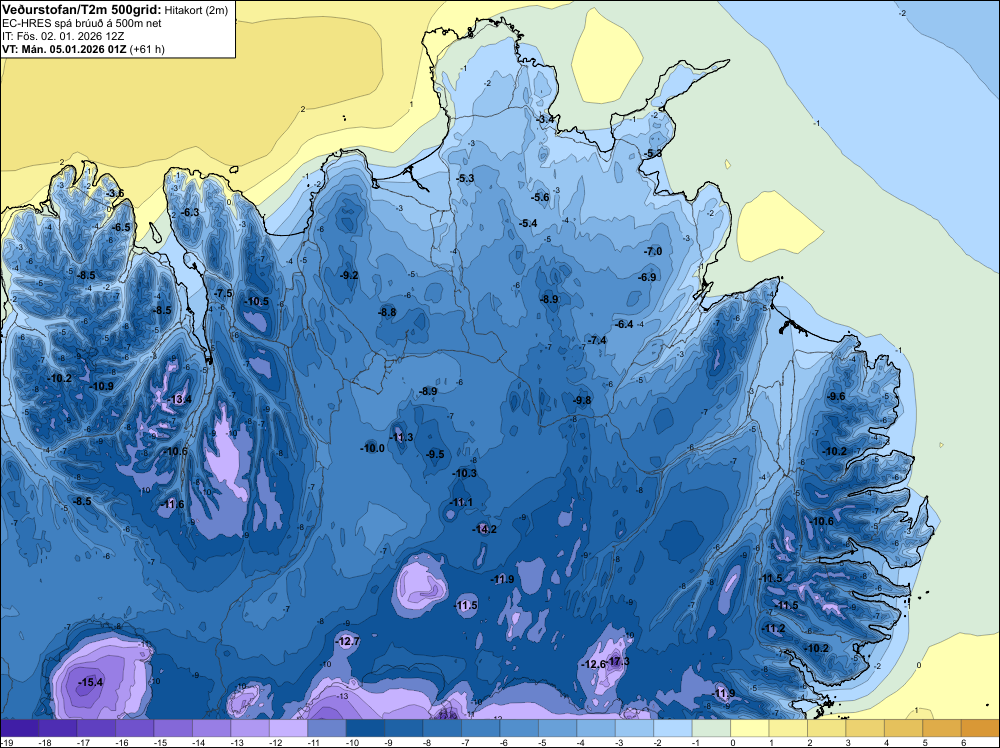Click the -11.3 temperature value
Image resolution: width=1000 pixels, height=748 pixels.
[401, 437]
